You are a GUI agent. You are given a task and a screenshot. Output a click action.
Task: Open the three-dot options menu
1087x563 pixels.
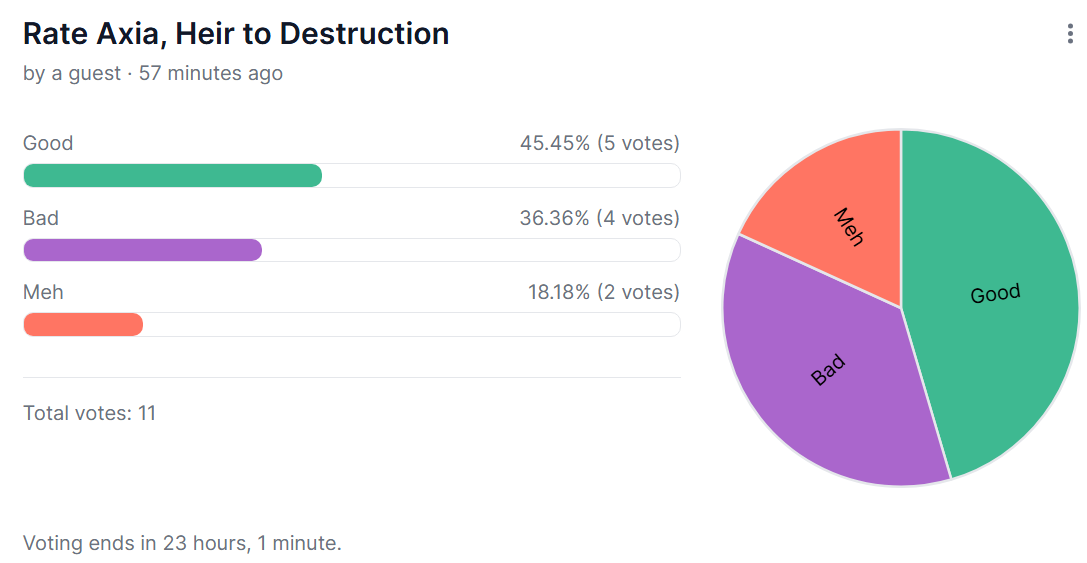tap(1070, 35)
